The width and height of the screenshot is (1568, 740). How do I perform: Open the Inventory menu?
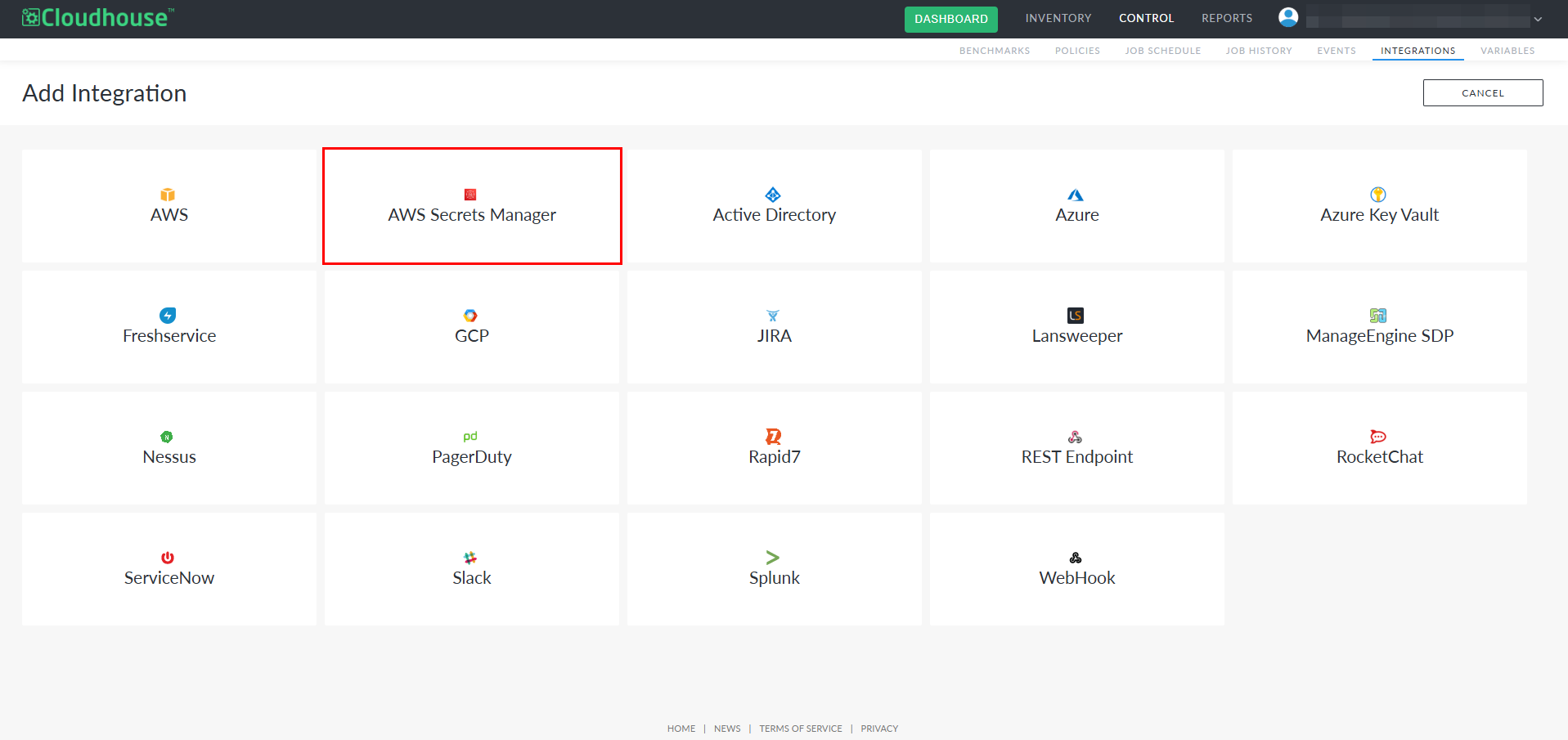[1058, 18]
